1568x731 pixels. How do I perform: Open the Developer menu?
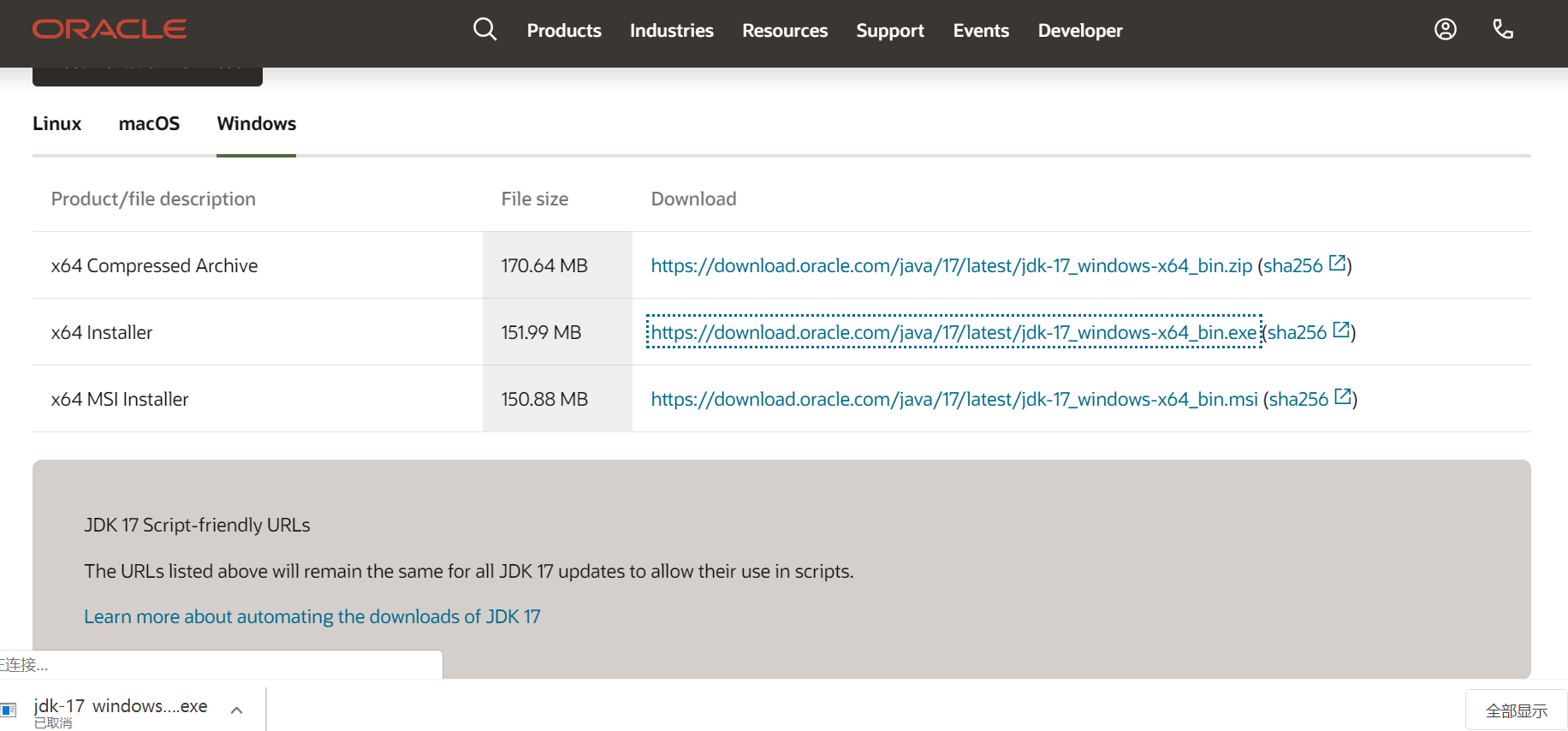(x=1080, y=31)
